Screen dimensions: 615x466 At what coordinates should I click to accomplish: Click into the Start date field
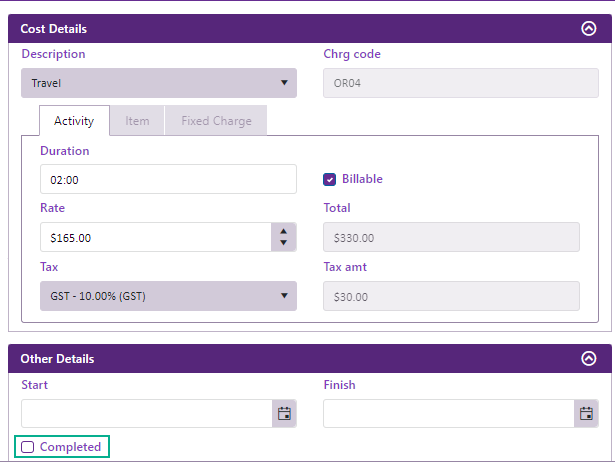coord(146,413)
